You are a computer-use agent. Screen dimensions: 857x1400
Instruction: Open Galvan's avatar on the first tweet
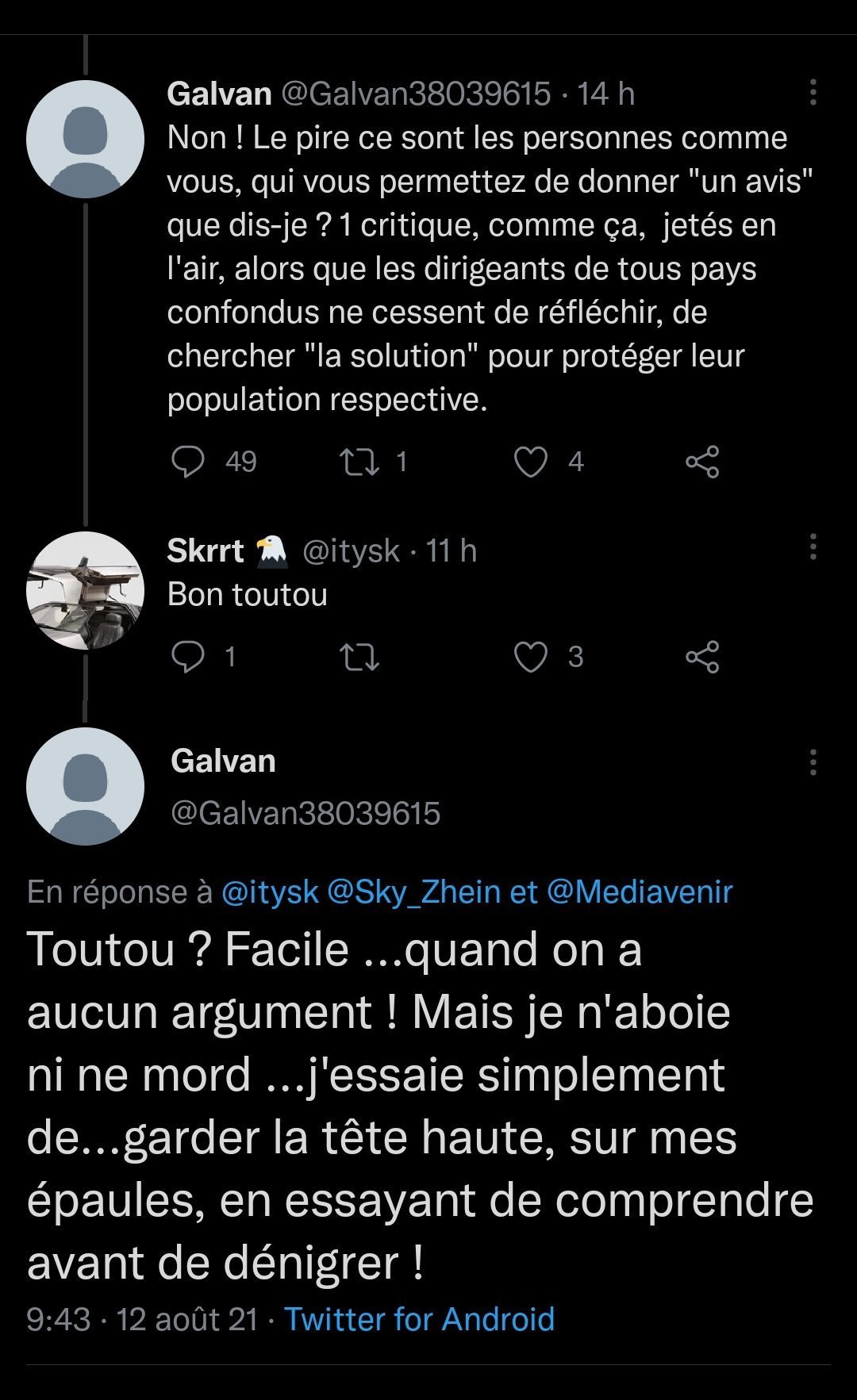pyautogui.click(x=85, y=139)
